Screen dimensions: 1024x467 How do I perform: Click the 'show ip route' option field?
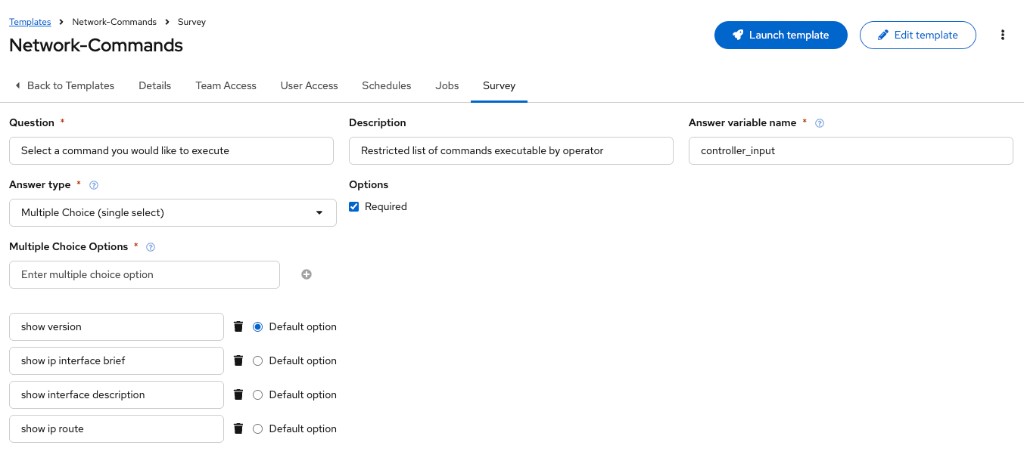point(116,428)
